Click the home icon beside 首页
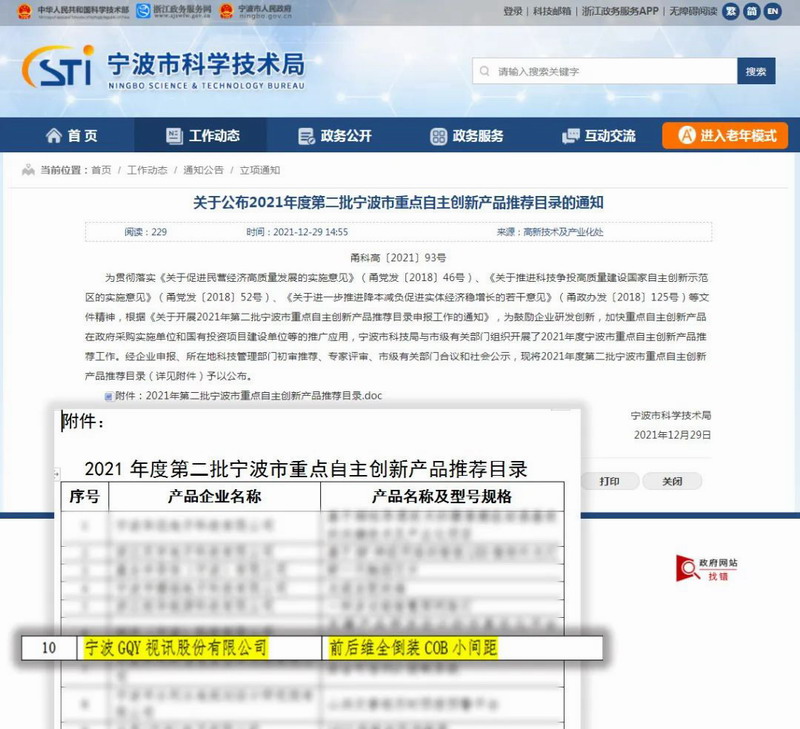Screen dimensions: 800x729 pos(53,136)
